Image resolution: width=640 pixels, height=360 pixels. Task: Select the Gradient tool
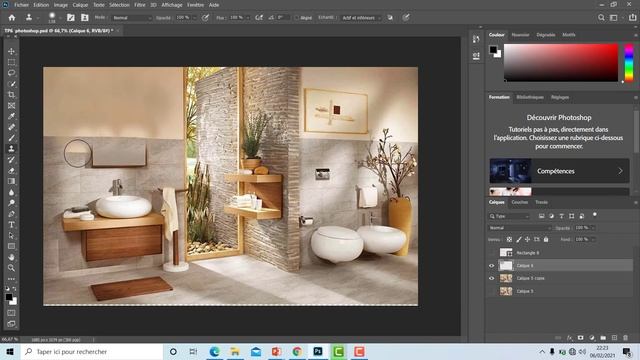(x=11, y=181)
